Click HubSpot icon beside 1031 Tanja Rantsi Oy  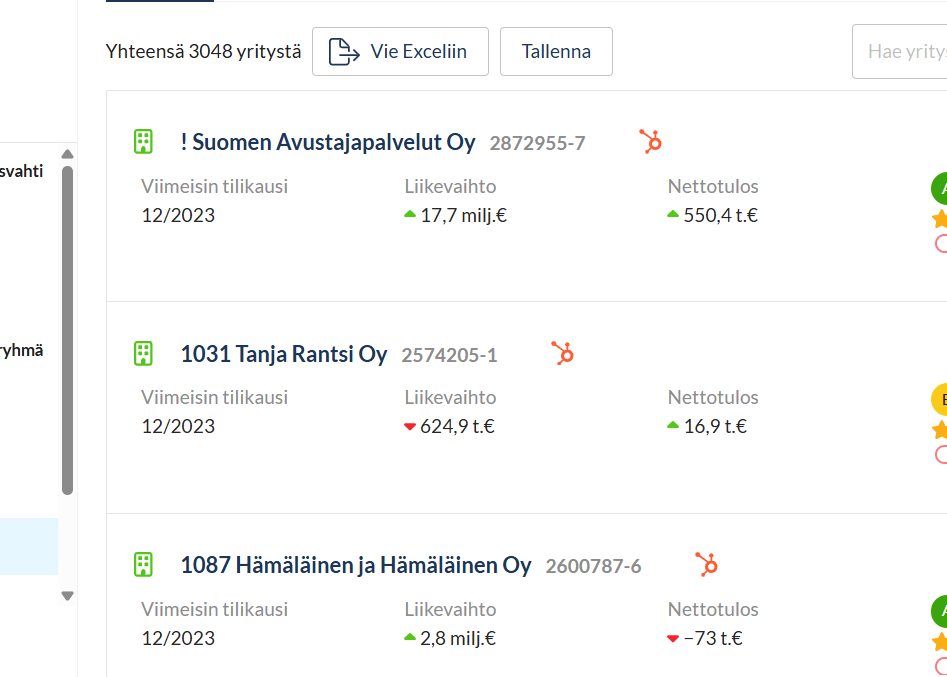tap(563, 353)
